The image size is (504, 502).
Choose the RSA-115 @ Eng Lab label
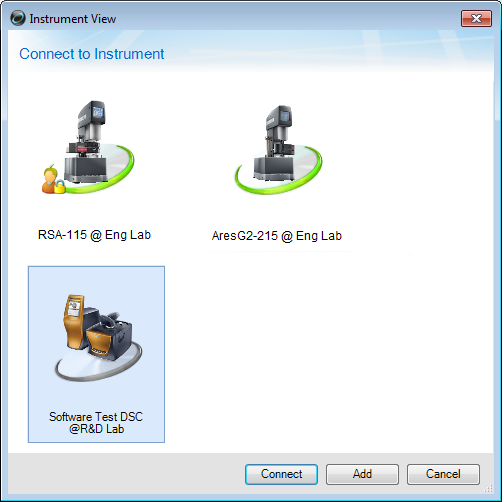click(94, 235)
